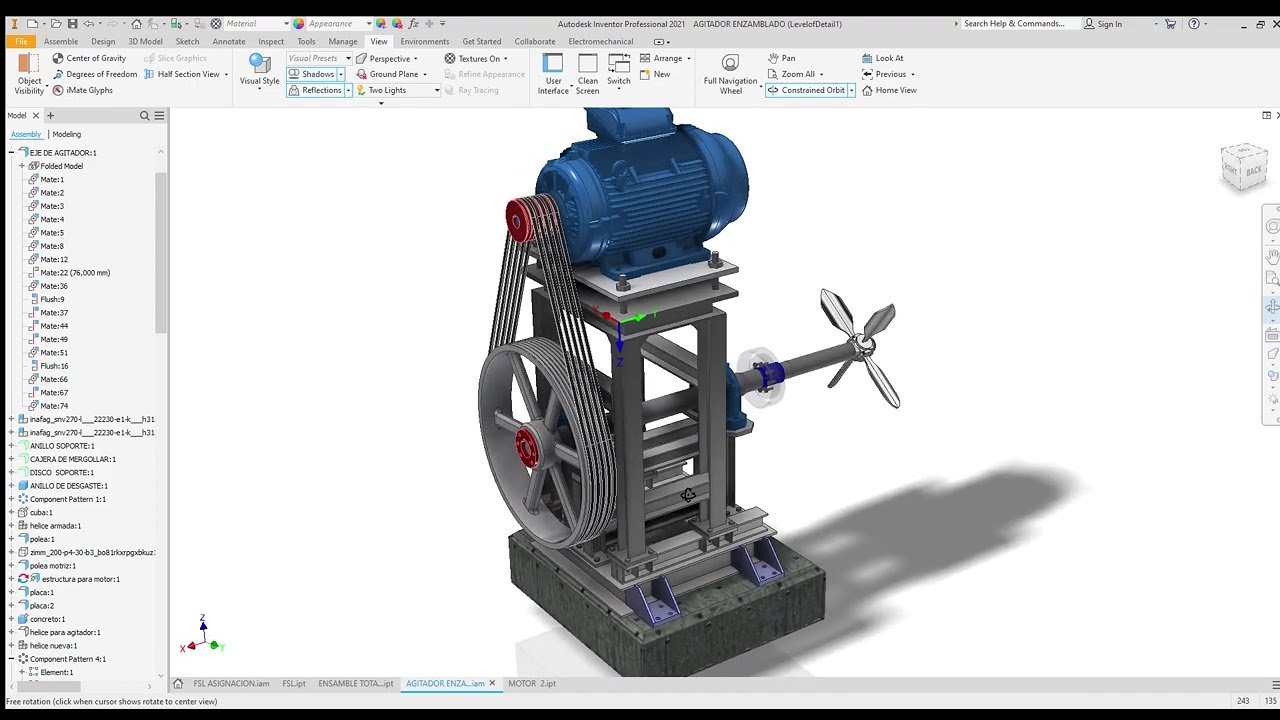Switch to Environments ribbon tab
The height and width of the screenshot is (720, 1280).
425,41
